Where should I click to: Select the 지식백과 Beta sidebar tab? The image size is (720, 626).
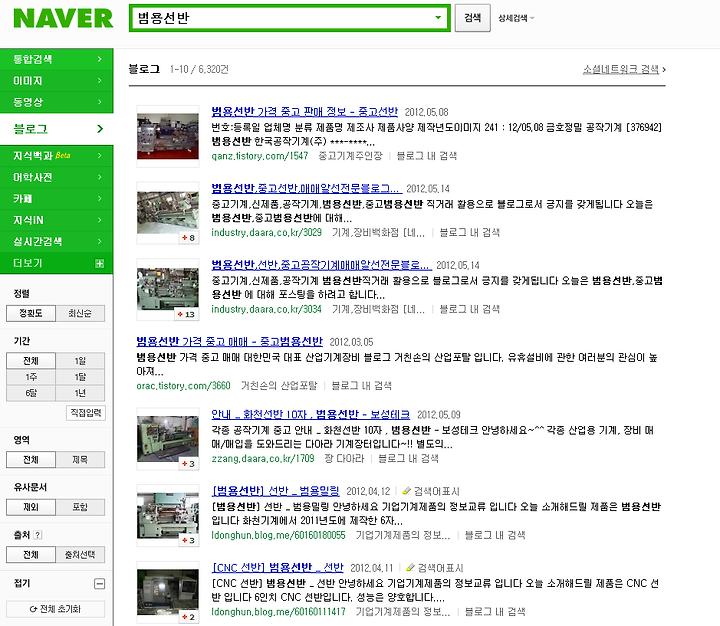56,156
